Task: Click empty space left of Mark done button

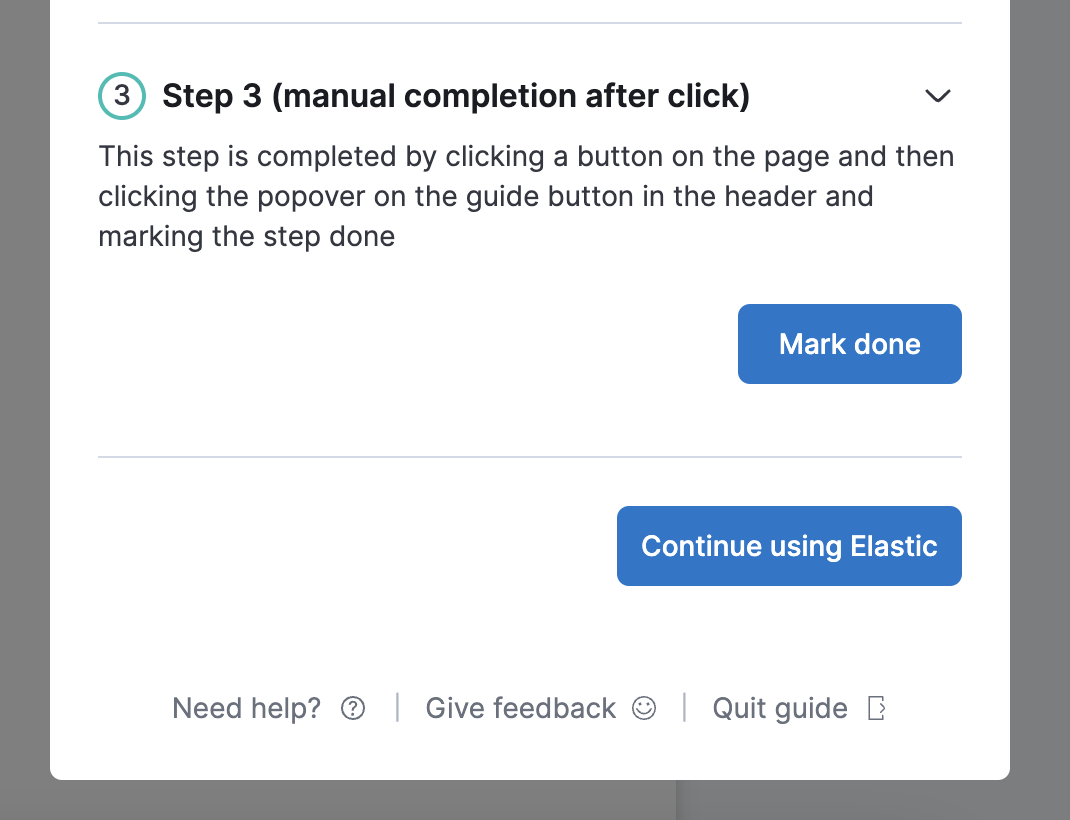Action: click(400, 344)
